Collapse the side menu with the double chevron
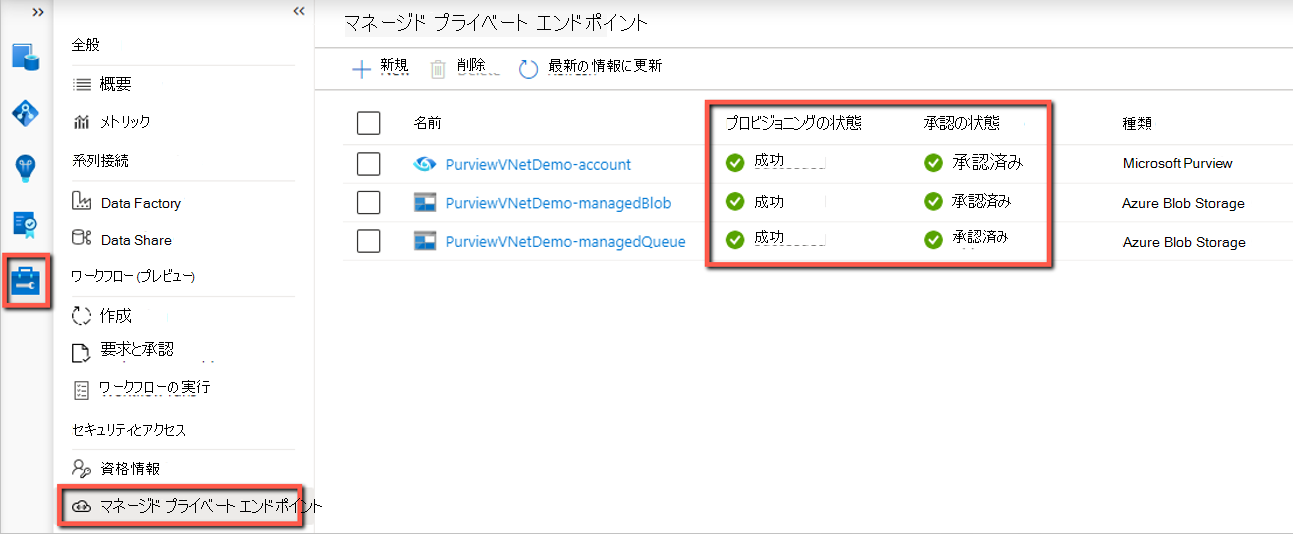Image resolution: width=1293 pixels, height=534 pixels. (x=298, y=11)
